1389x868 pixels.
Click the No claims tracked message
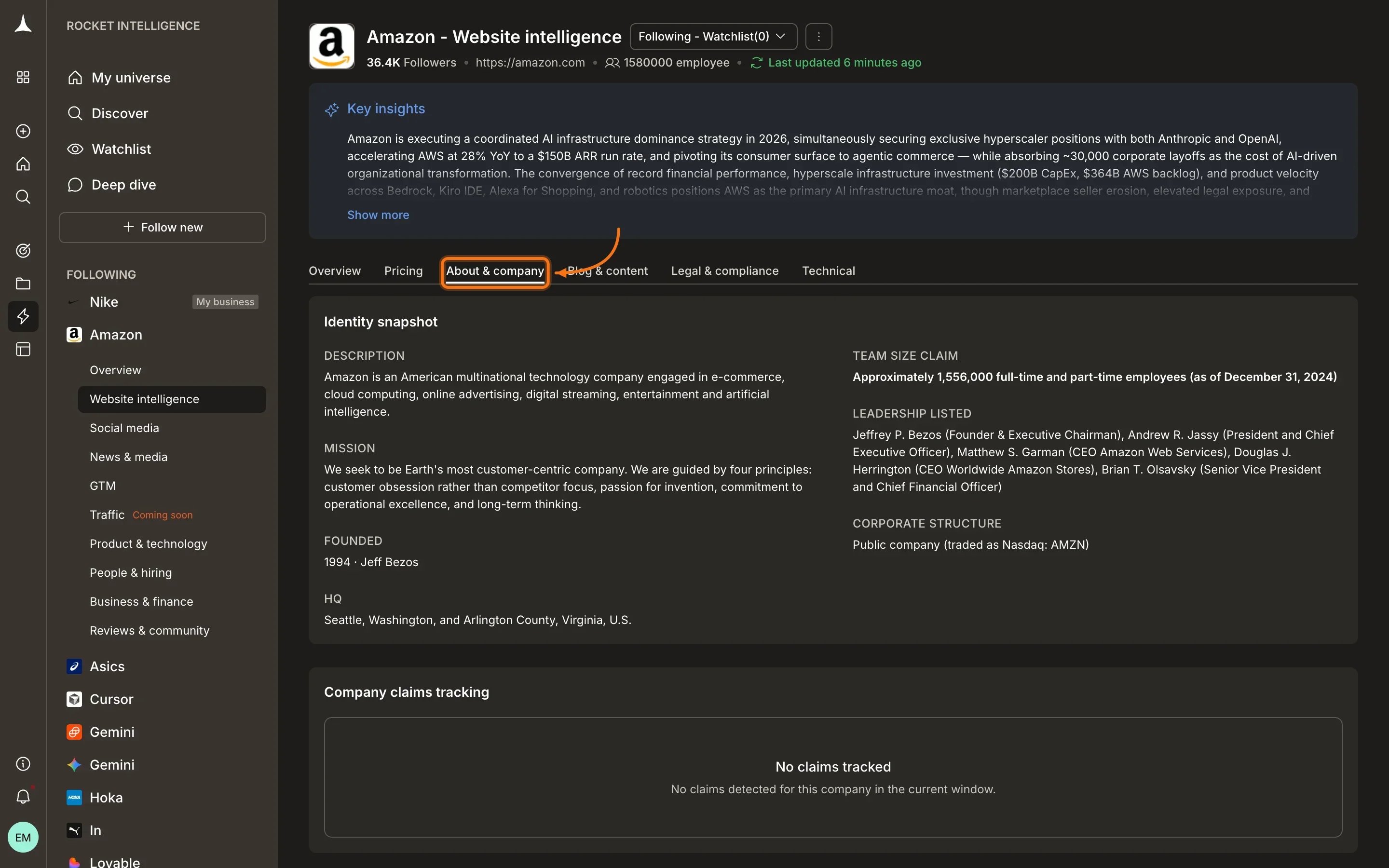coord(833,767)
